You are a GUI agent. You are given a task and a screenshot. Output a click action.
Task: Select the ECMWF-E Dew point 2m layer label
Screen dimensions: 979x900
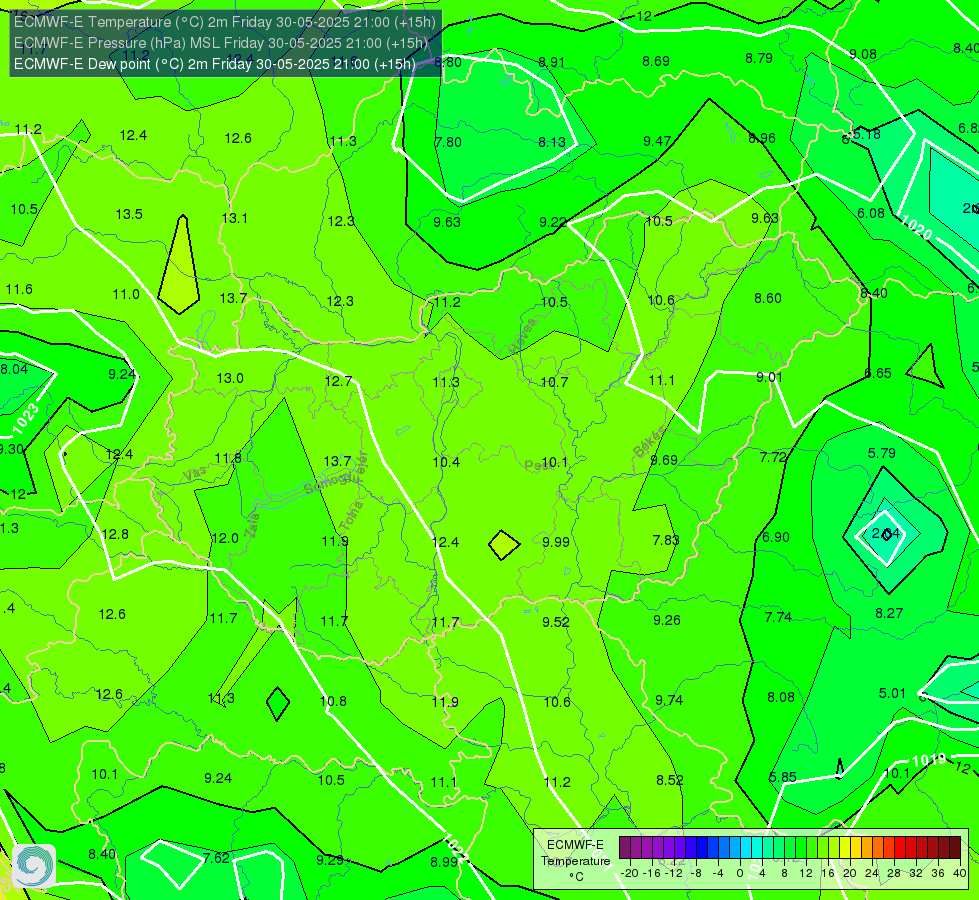(x=215, y=64)
